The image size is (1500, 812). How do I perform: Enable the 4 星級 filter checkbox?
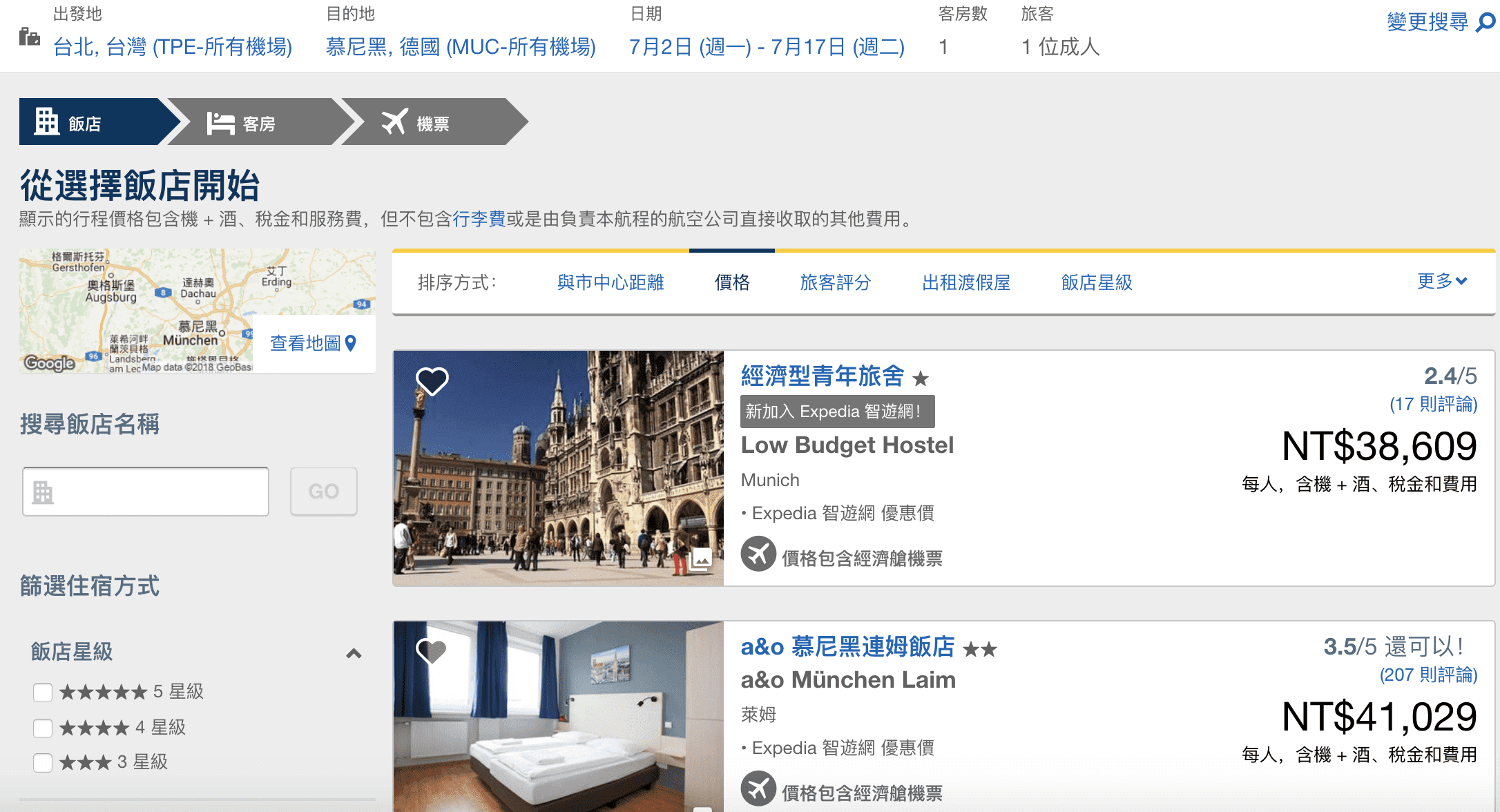coord(43,728)
